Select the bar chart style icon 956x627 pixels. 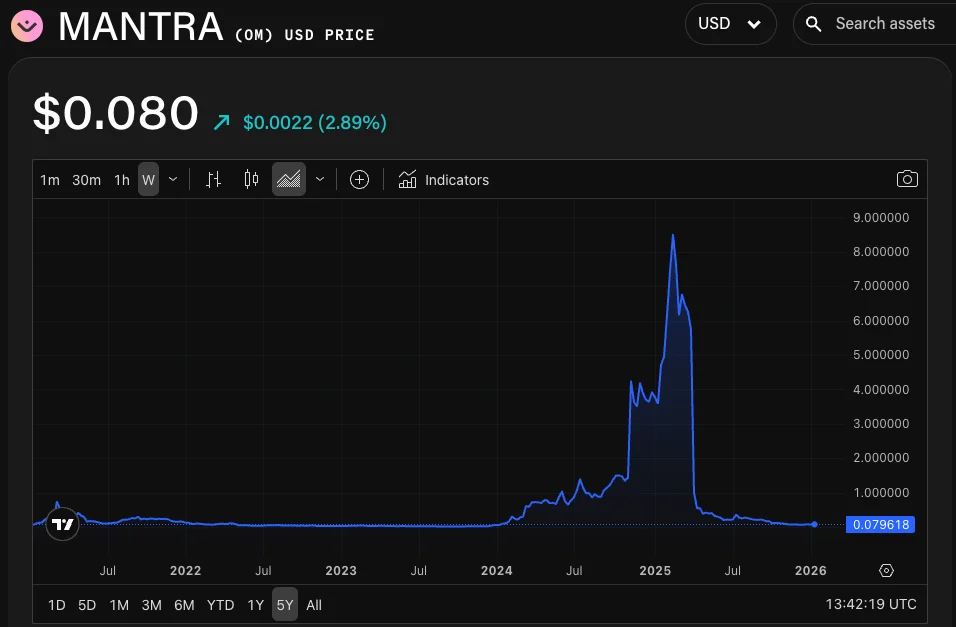(213, 180)
